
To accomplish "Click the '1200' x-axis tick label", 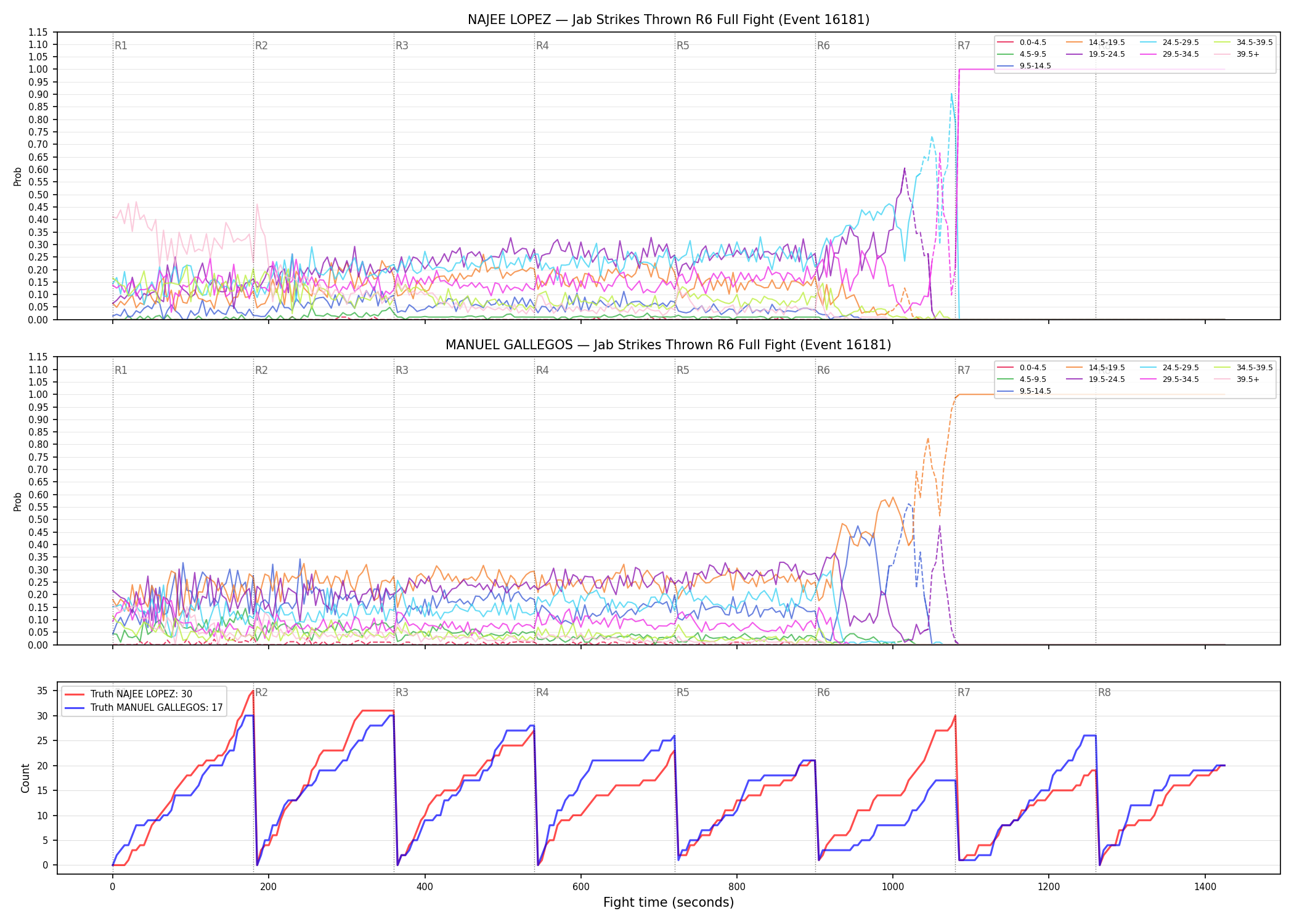I will [x=1049, y=886].
